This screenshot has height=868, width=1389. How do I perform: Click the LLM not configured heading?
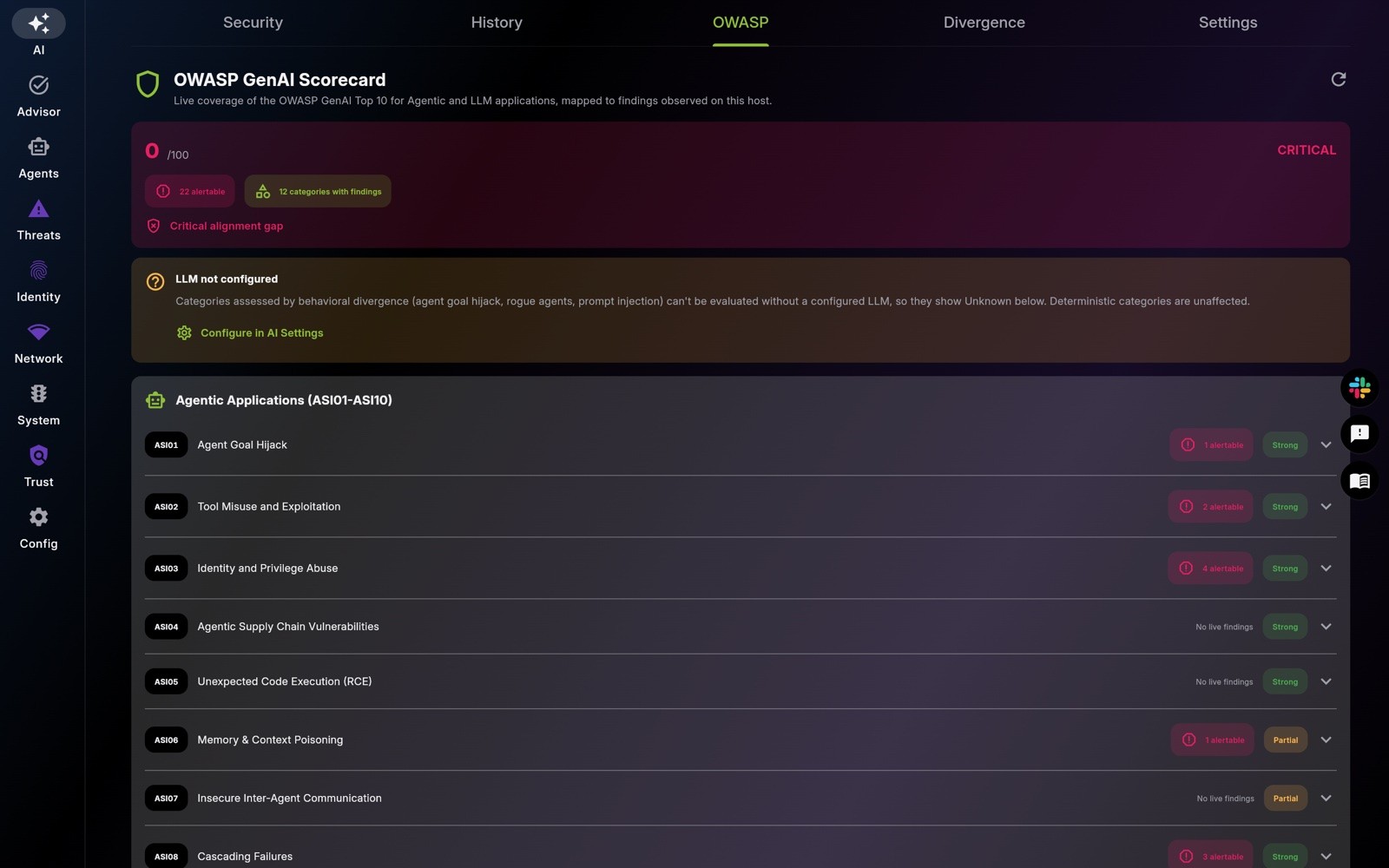pyautogui.click(x=227, y=279)
